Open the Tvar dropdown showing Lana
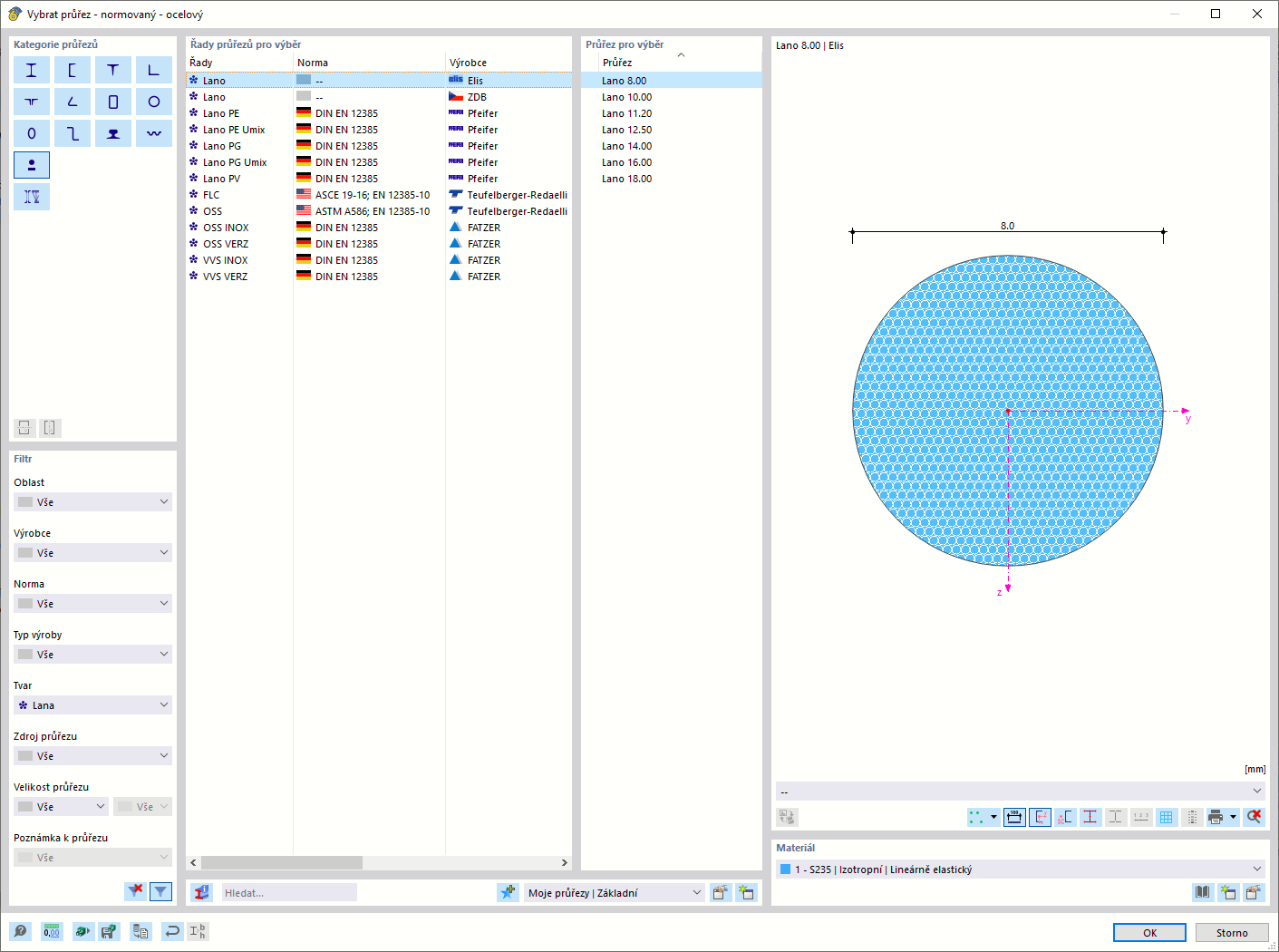The height and width of the screenshot is (952, 1279). (92, 705)
